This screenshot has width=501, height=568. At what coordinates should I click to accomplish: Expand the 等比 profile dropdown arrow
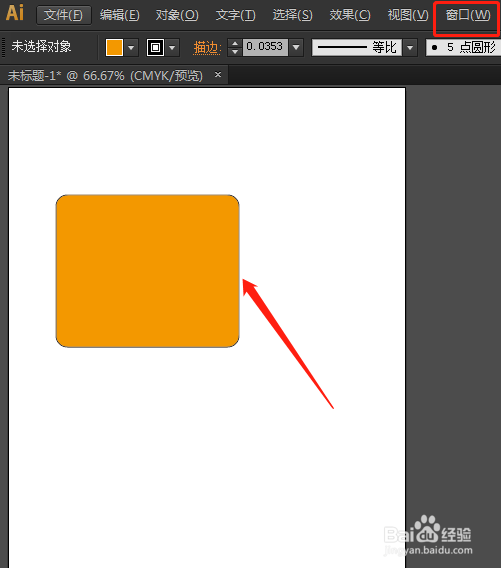[410, 47]
